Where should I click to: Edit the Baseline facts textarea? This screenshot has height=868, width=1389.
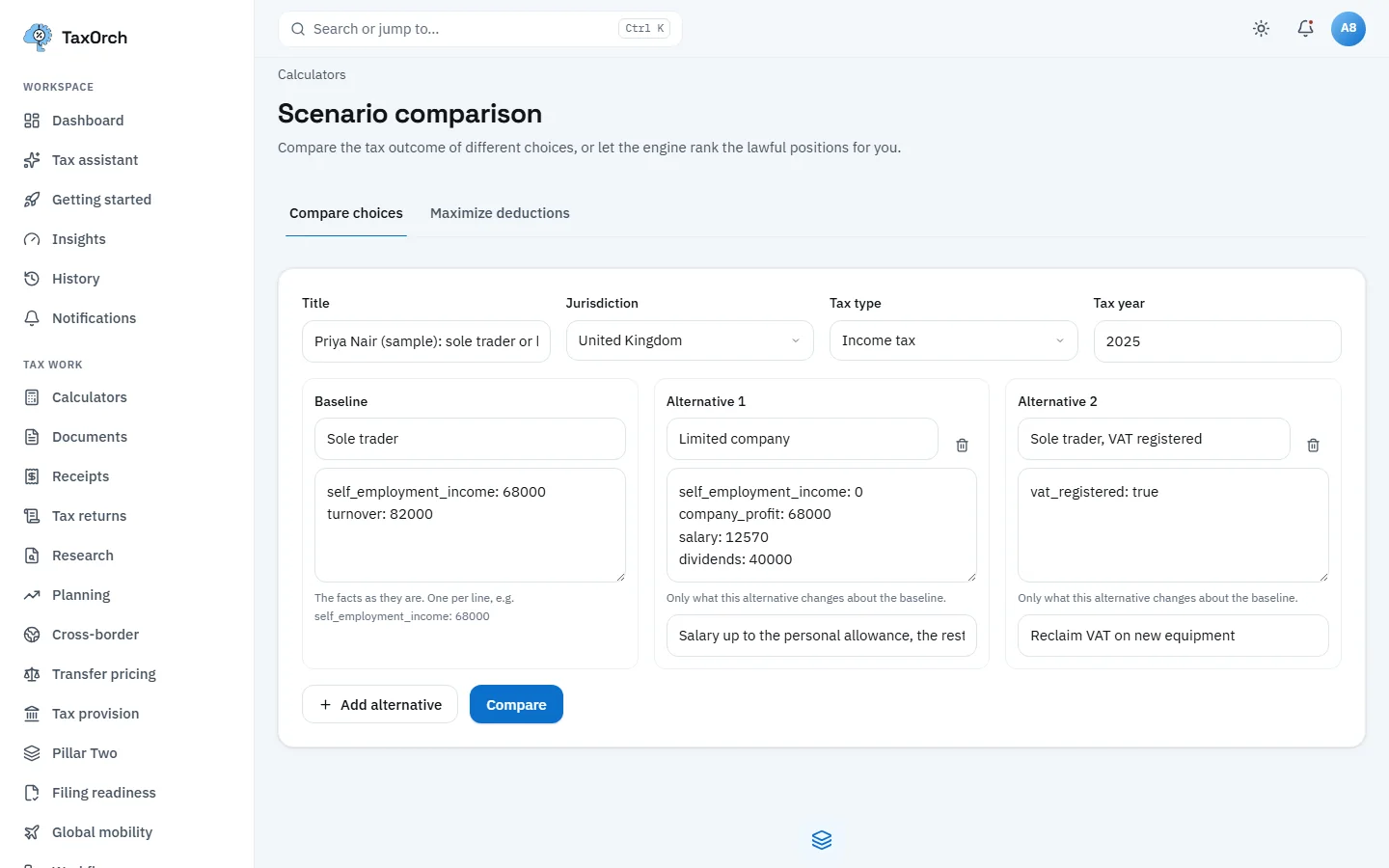[470, 526]
